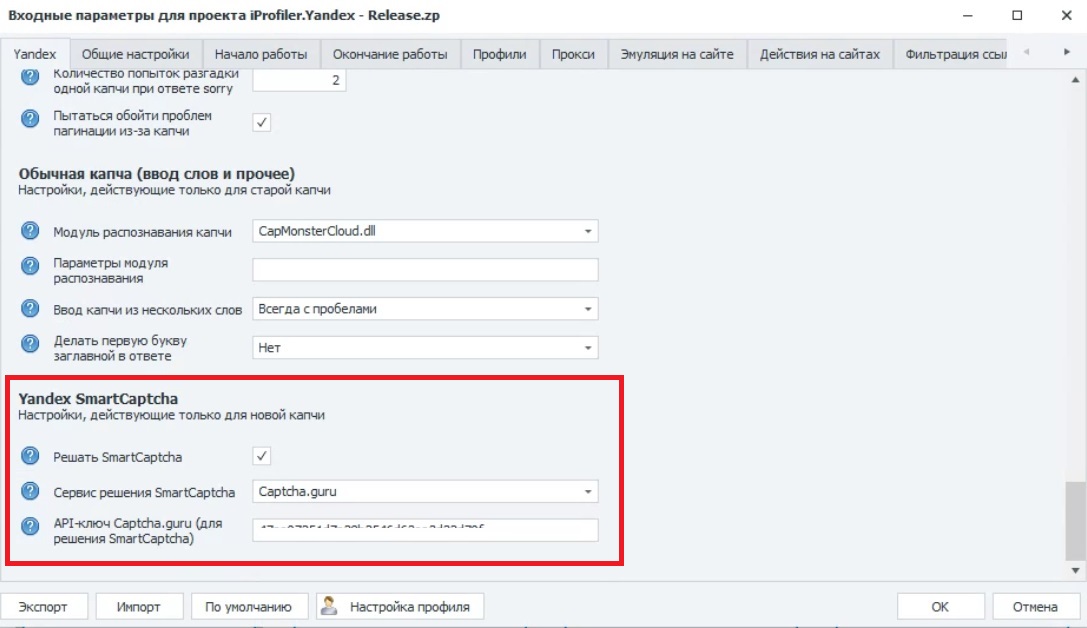Open Настройка профиля settings

click(400, 607)
